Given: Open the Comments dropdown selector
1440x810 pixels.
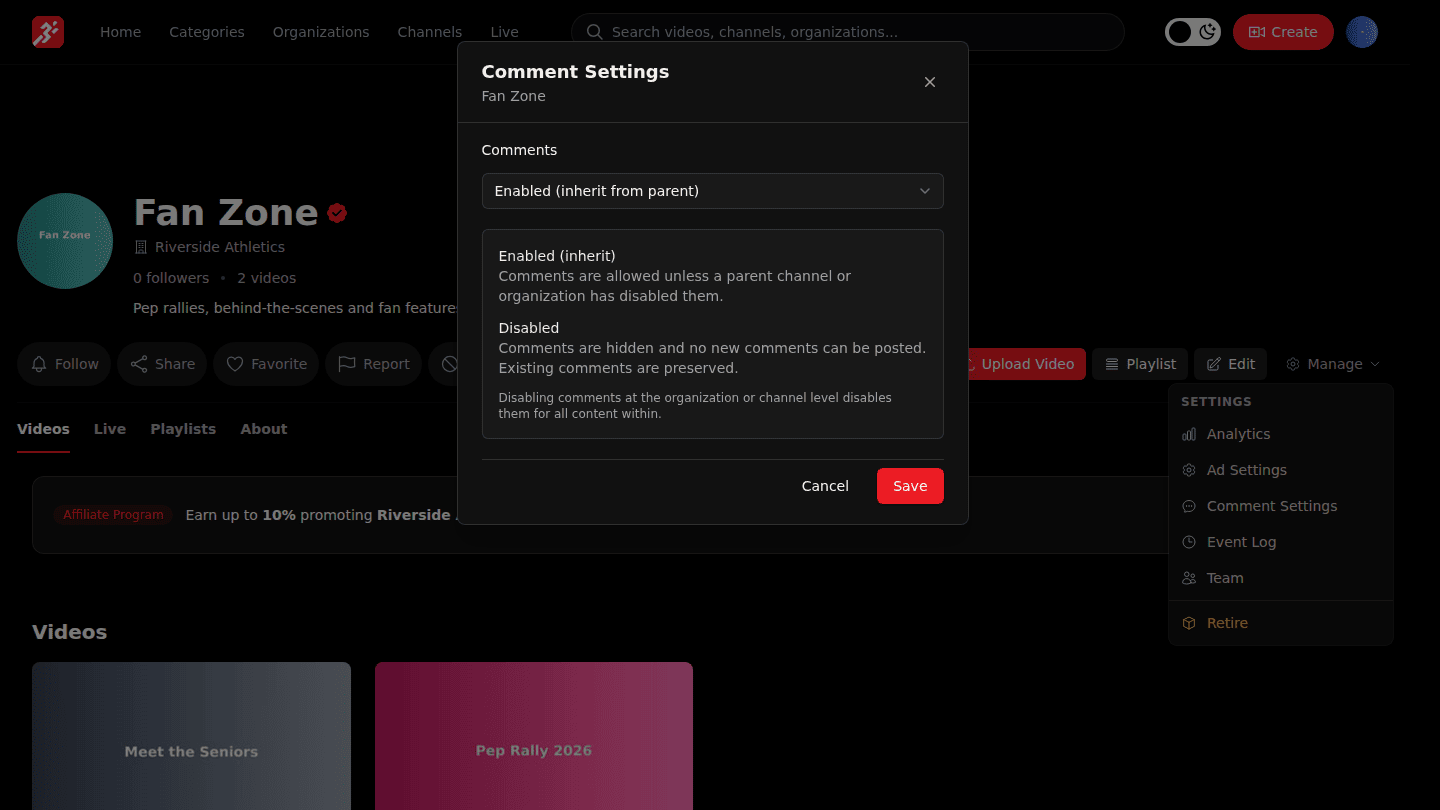Looking at the screenshot, I should click(x=712, y=191).
